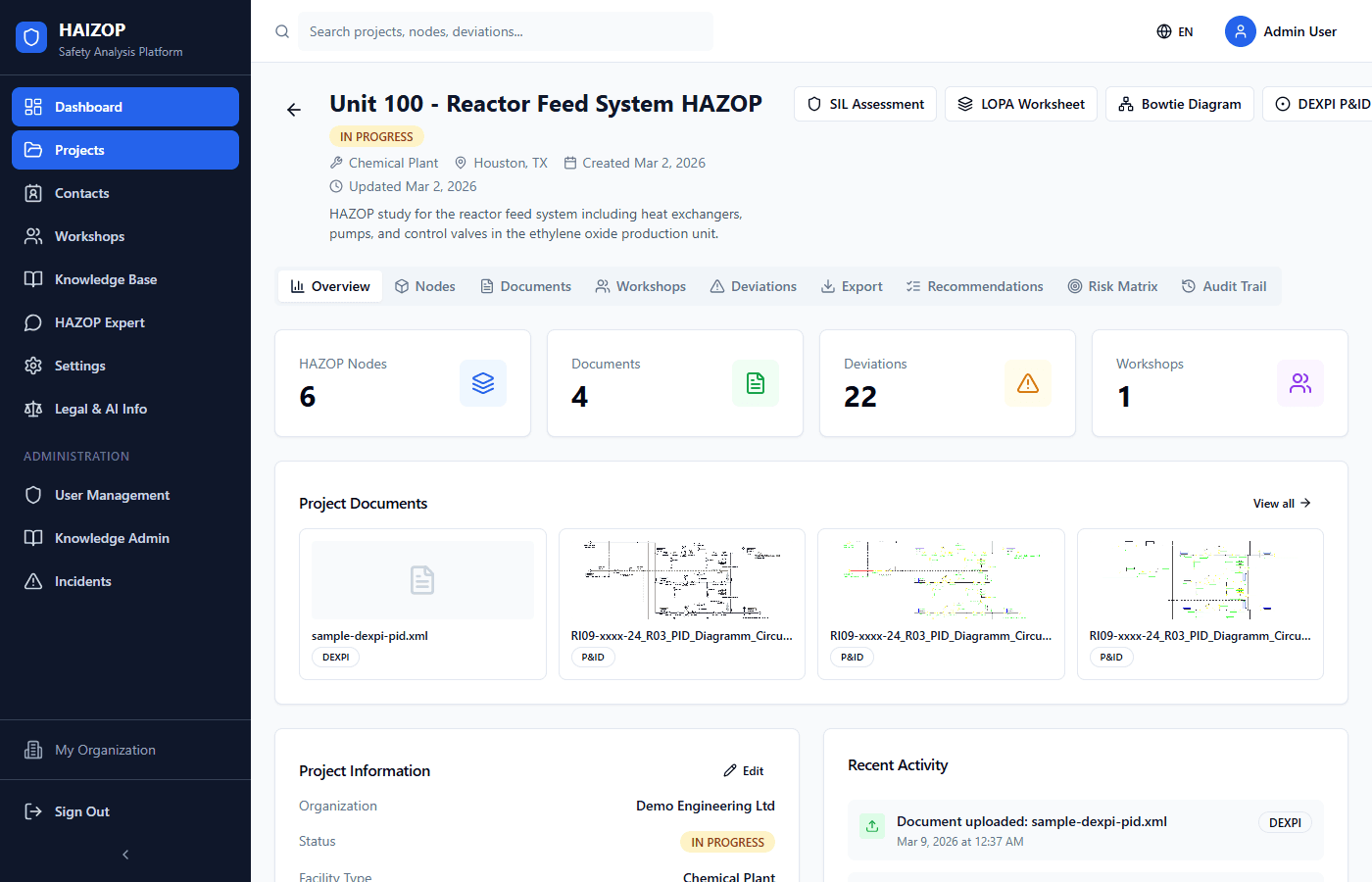Open HAZOP Expert from the sidebar
Screen dimensions: 1372x882
(x=99, y=322)
